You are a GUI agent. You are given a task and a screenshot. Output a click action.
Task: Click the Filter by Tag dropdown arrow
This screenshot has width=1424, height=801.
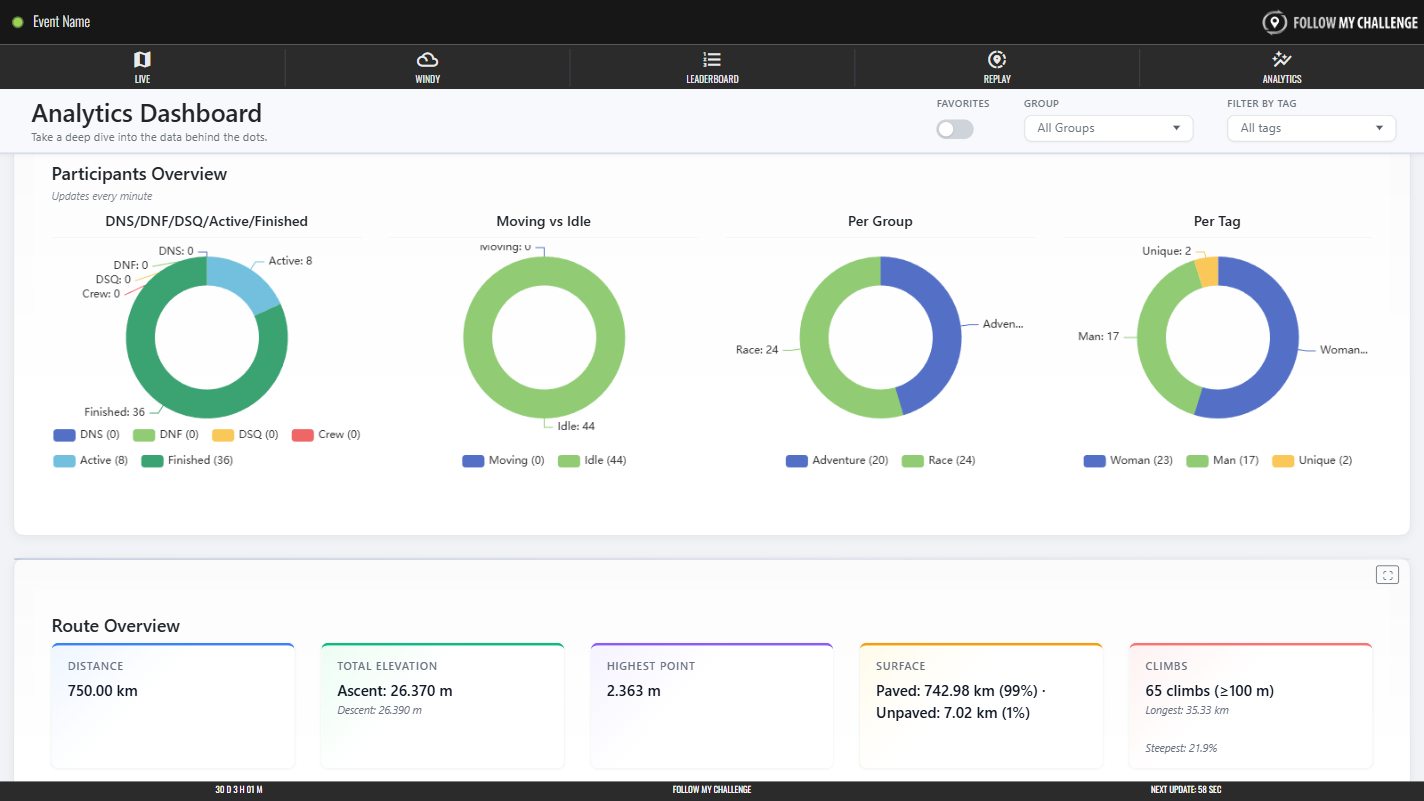tap(1379, 128)
